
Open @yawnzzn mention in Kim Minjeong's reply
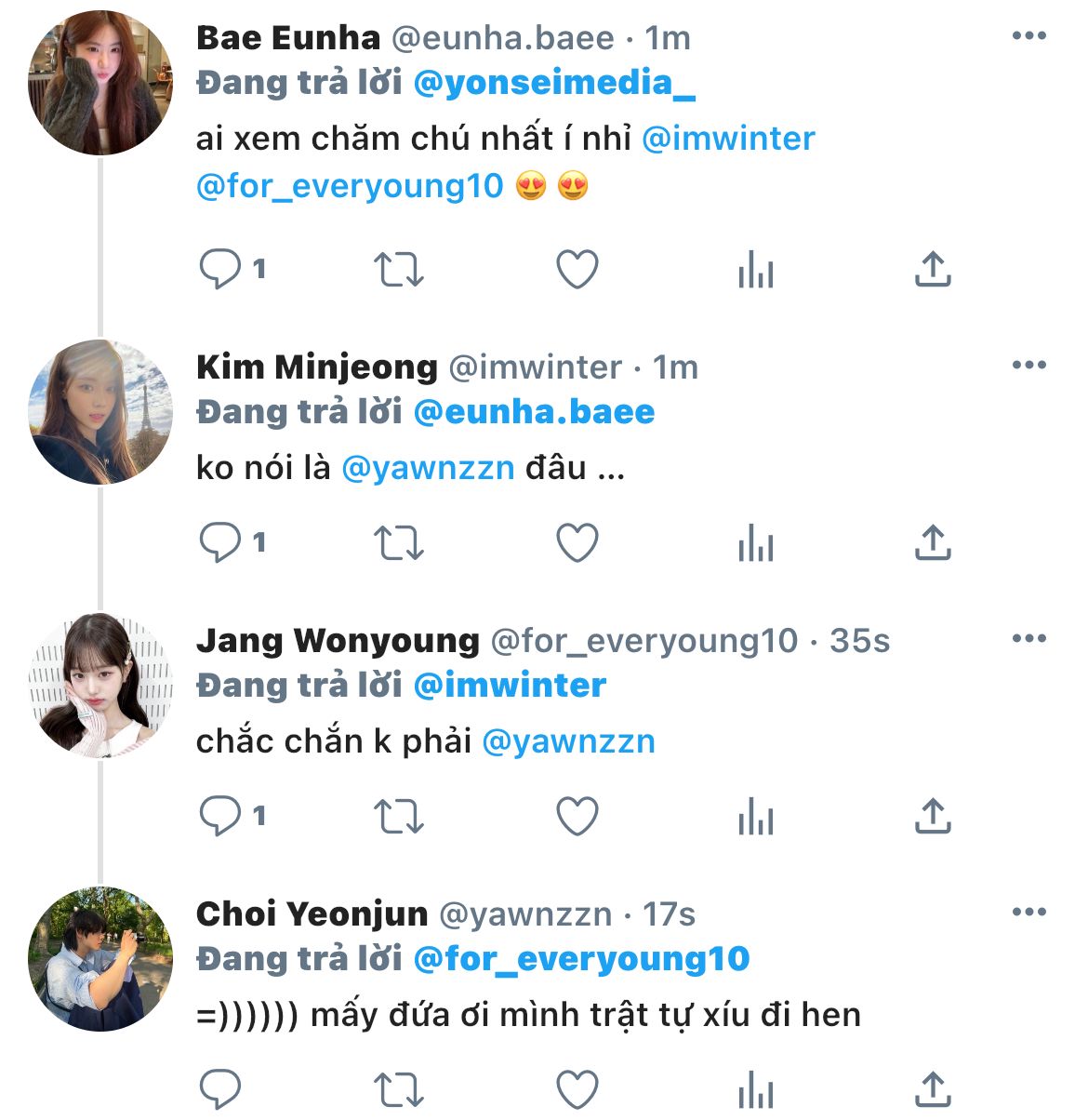[428, 467]
